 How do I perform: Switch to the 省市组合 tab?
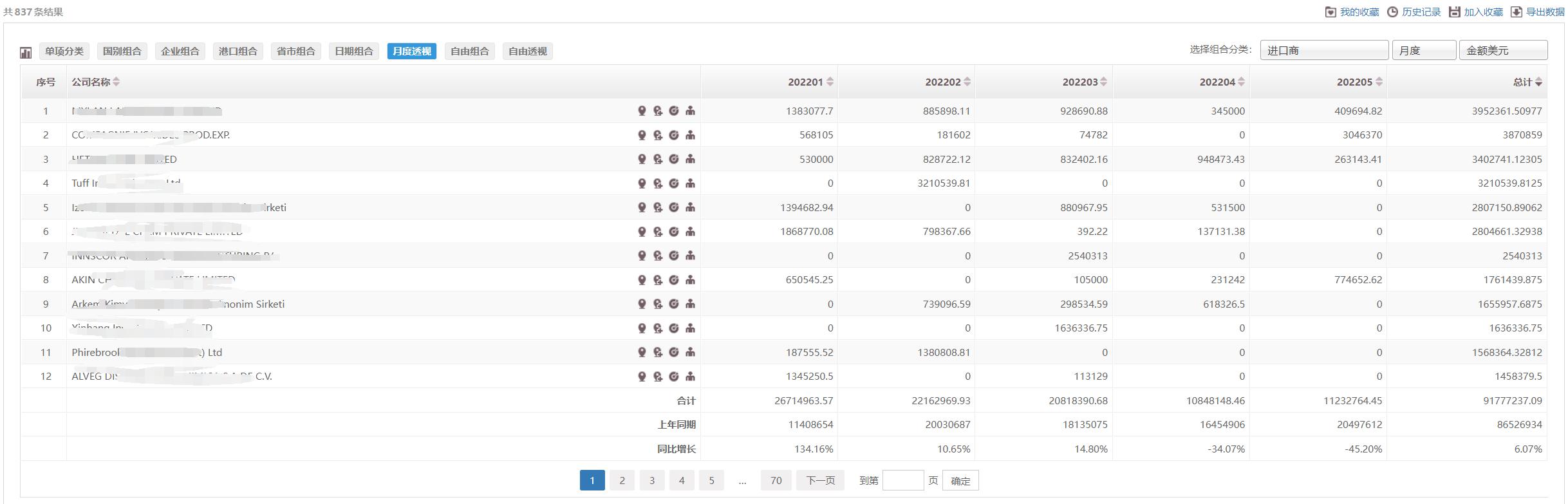296,51
